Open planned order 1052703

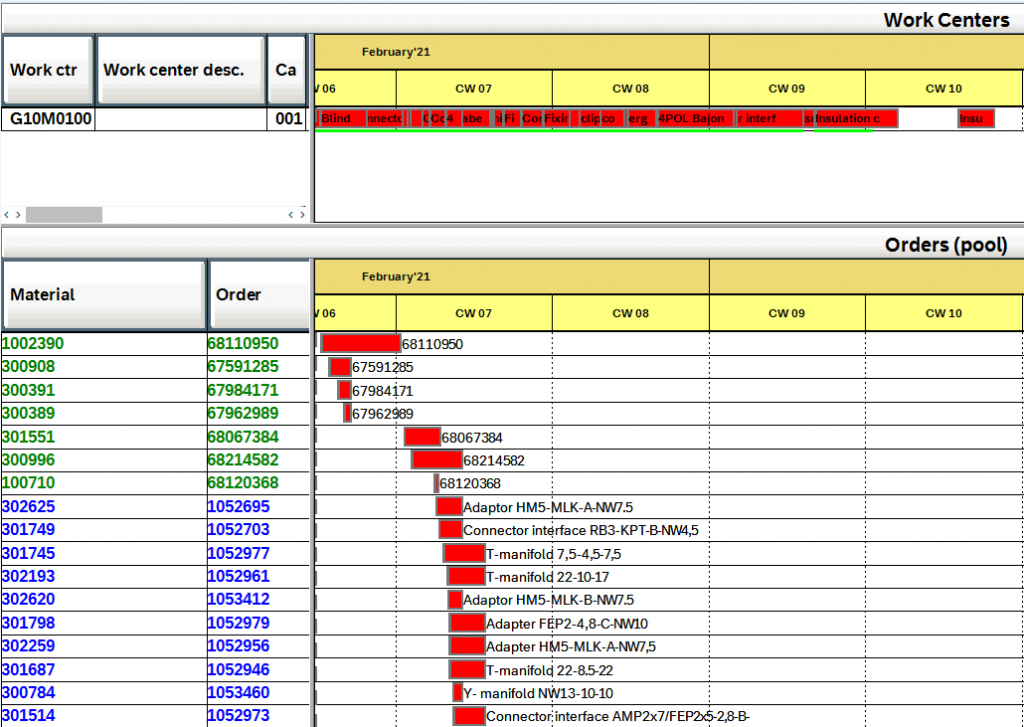[238, 530]
